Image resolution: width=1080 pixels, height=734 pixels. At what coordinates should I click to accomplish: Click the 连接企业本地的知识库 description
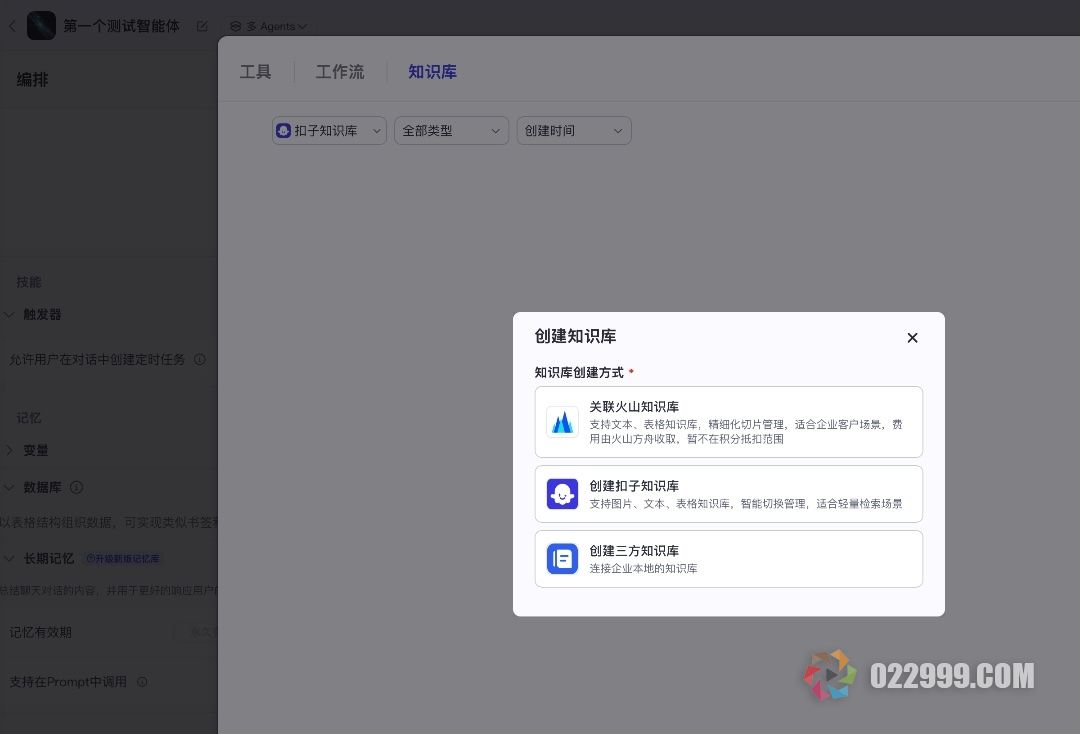click(643, 569)
